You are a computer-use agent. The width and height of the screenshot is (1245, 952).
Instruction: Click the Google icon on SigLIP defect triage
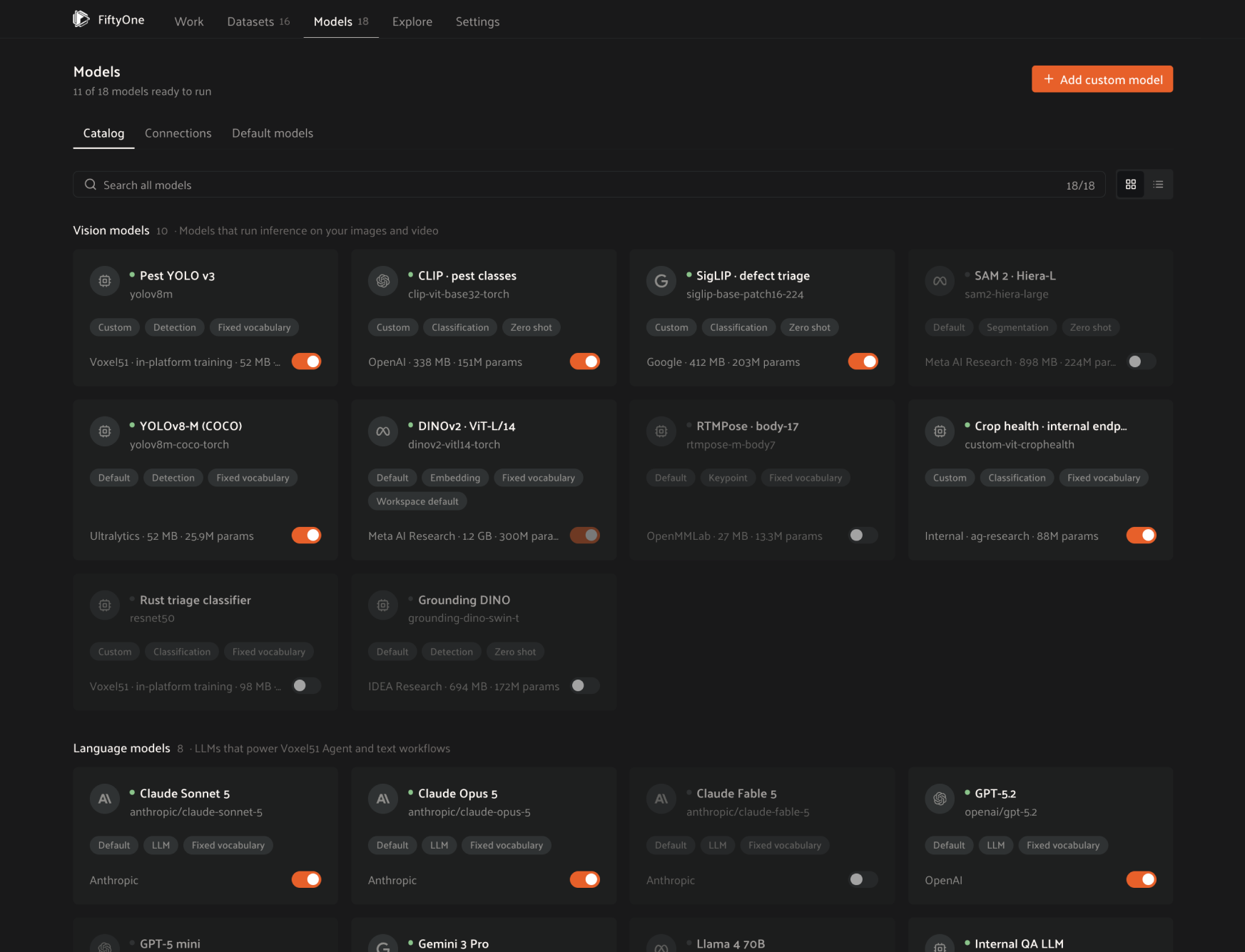[x=661, y=281]
